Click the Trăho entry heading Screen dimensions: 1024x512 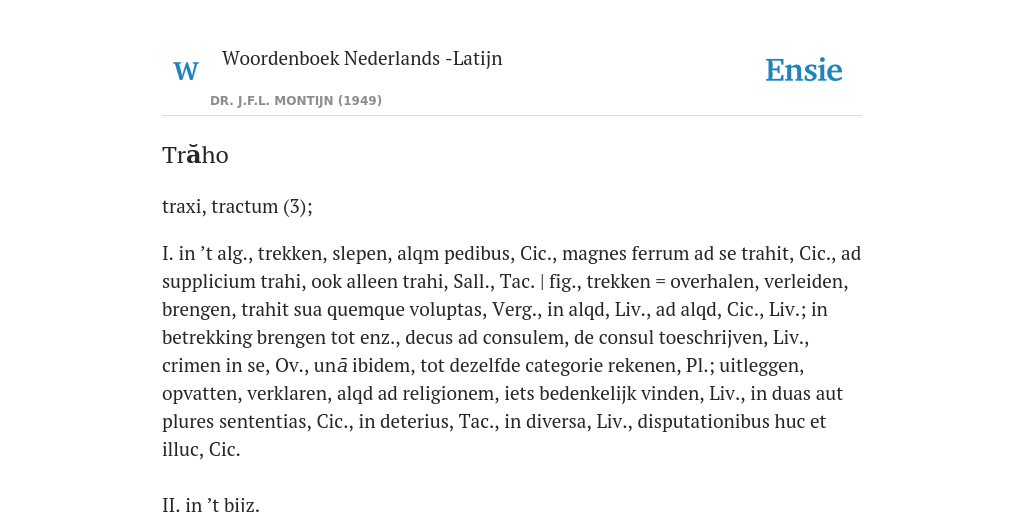pos(195,155)
